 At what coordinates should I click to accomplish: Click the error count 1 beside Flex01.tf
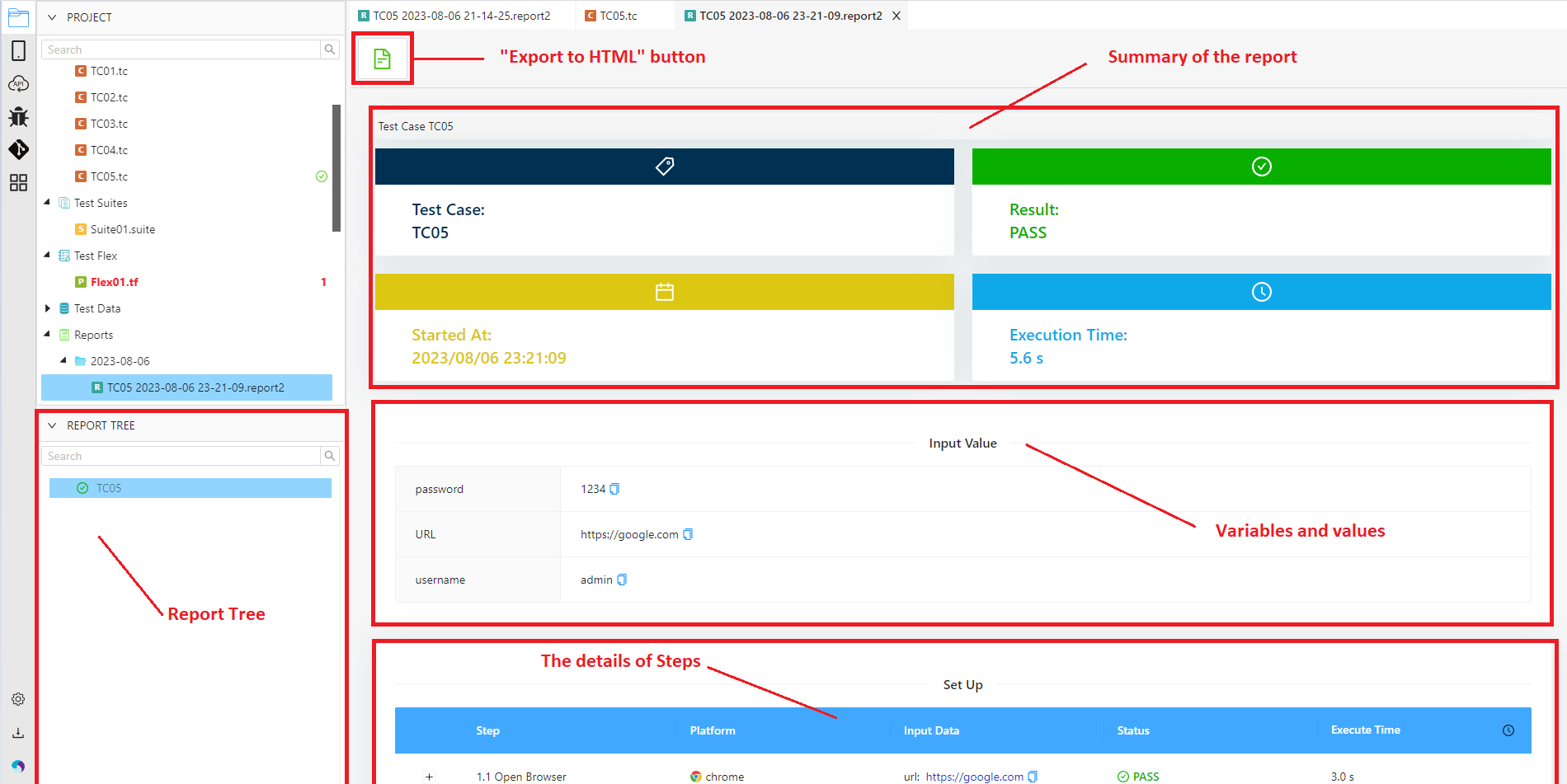(323, 282)
